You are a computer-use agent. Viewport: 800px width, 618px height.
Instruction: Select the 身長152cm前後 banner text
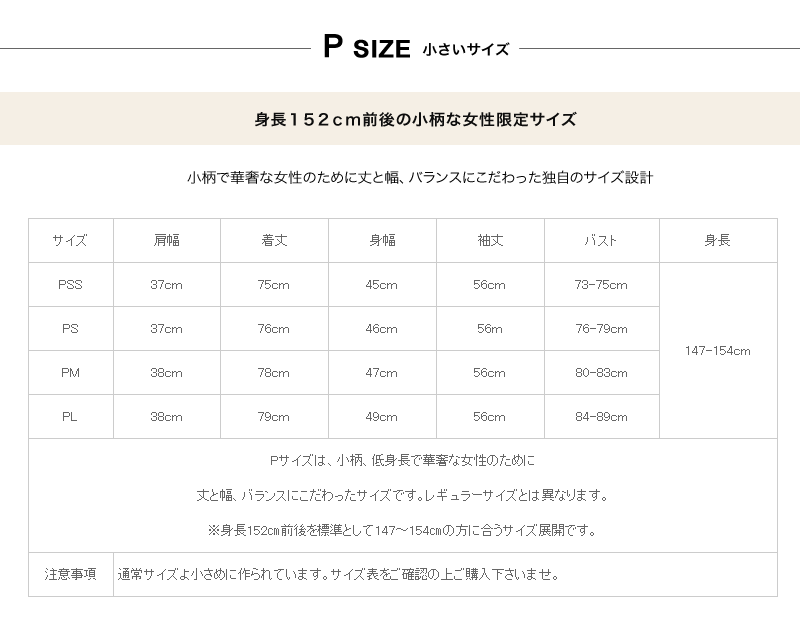coord(415,119)
